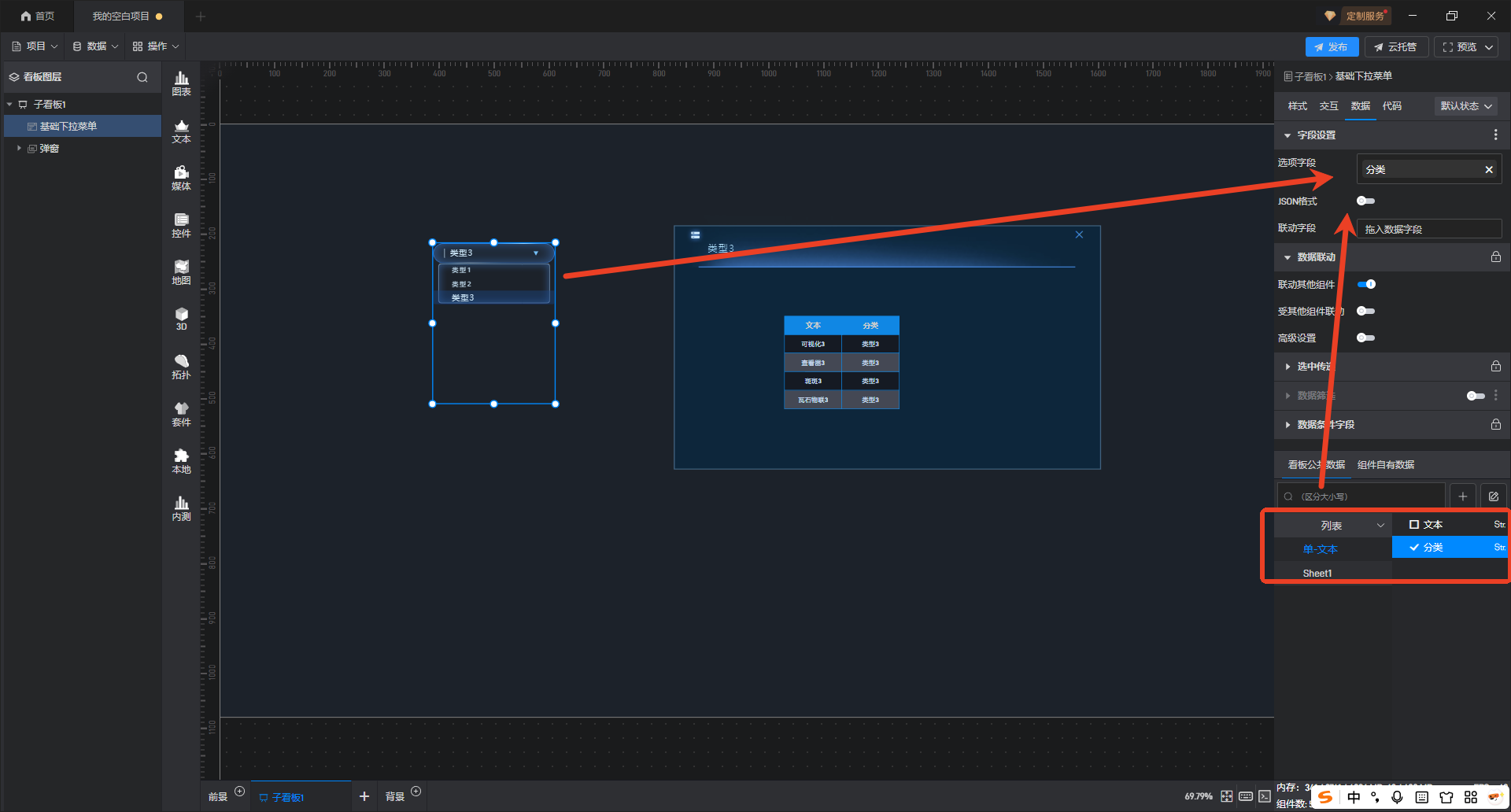This screenshot has width=1511, height=812.
Task: Select the 弹窗 layer in tree
Action: coord(49,149)
